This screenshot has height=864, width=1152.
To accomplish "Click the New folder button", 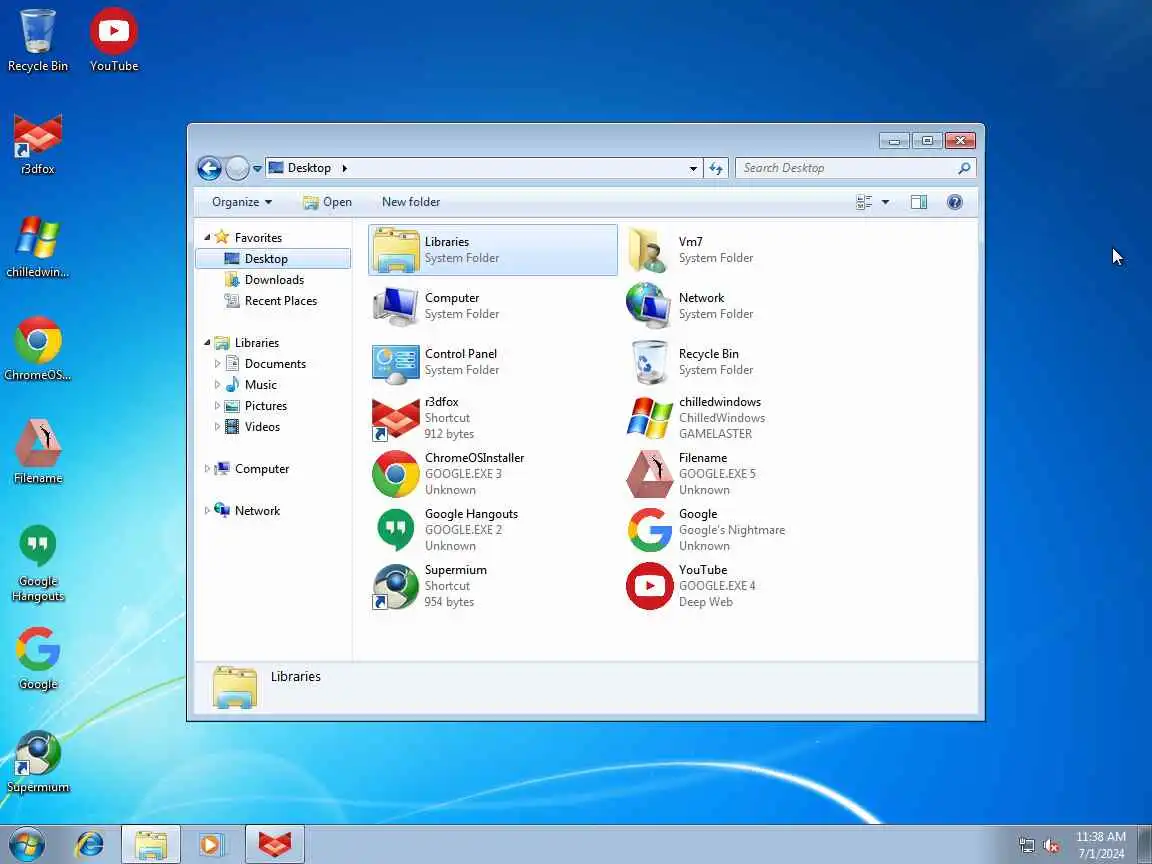I will click(411, 202).
